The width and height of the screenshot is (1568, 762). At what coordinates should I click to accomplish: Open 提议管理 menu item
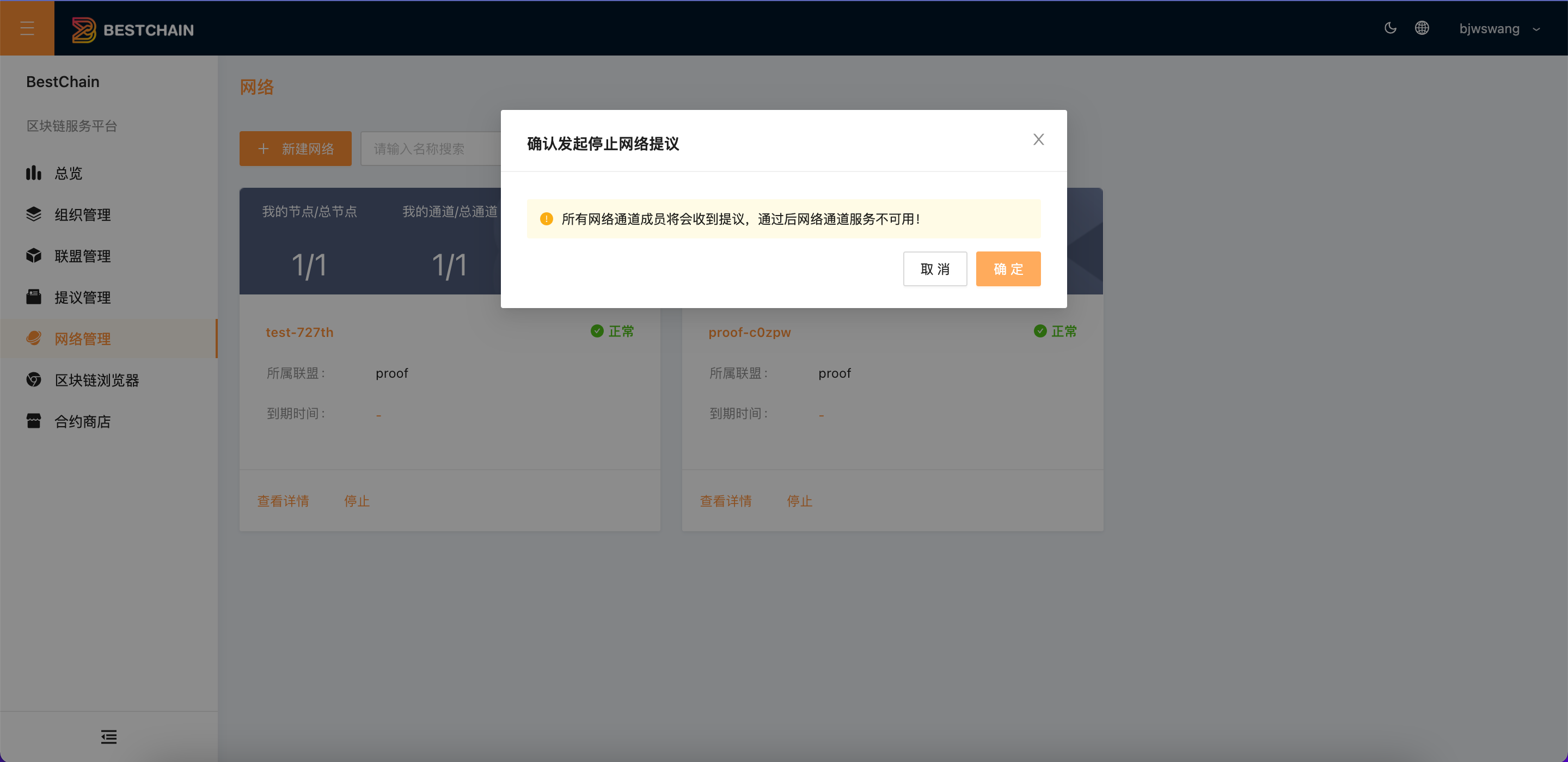(109, 298)
